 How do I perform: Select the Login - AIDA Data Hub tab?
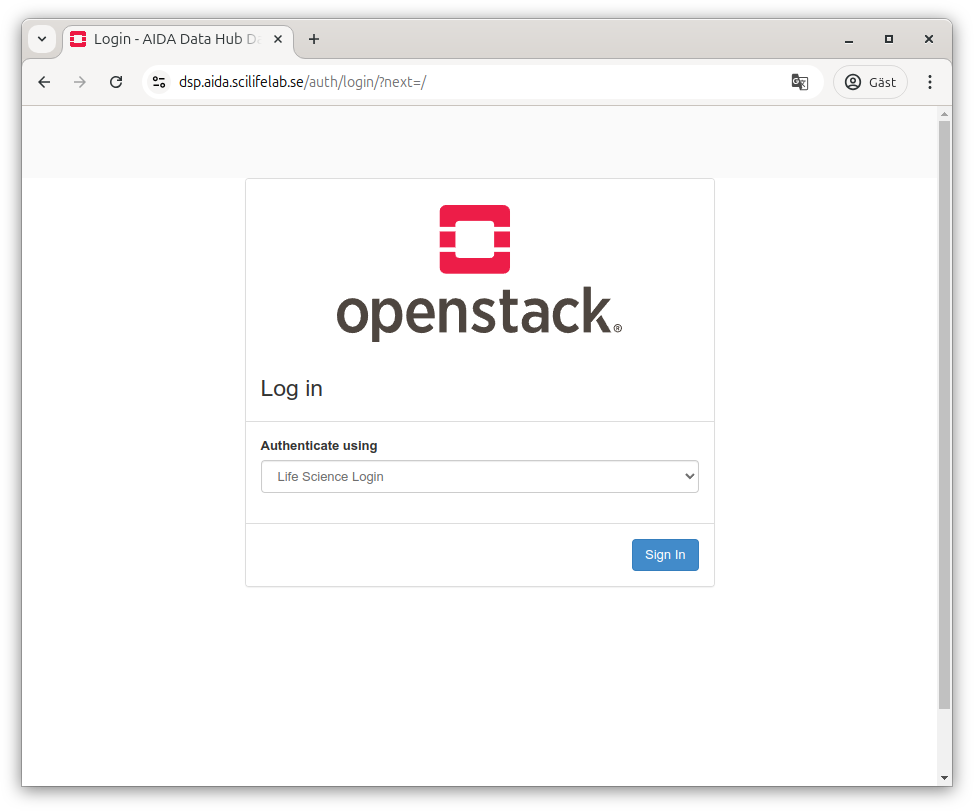(x=178, y=39)
